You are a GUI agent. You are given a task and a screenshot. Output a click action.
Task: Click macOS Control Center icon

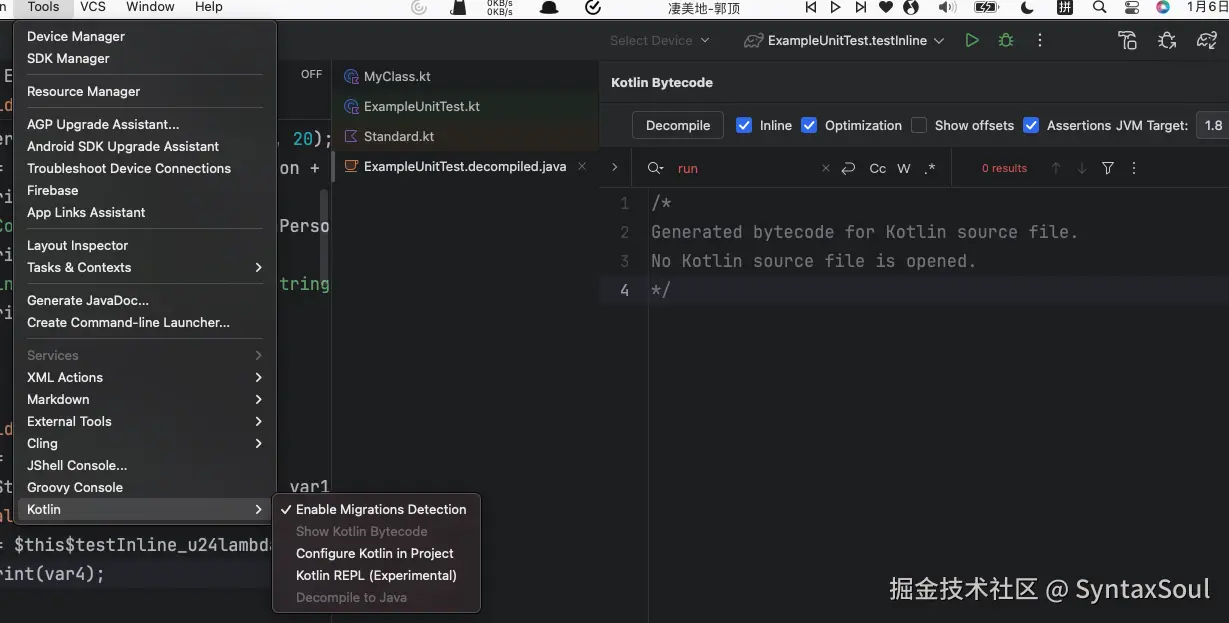[x=1131, y=7]
